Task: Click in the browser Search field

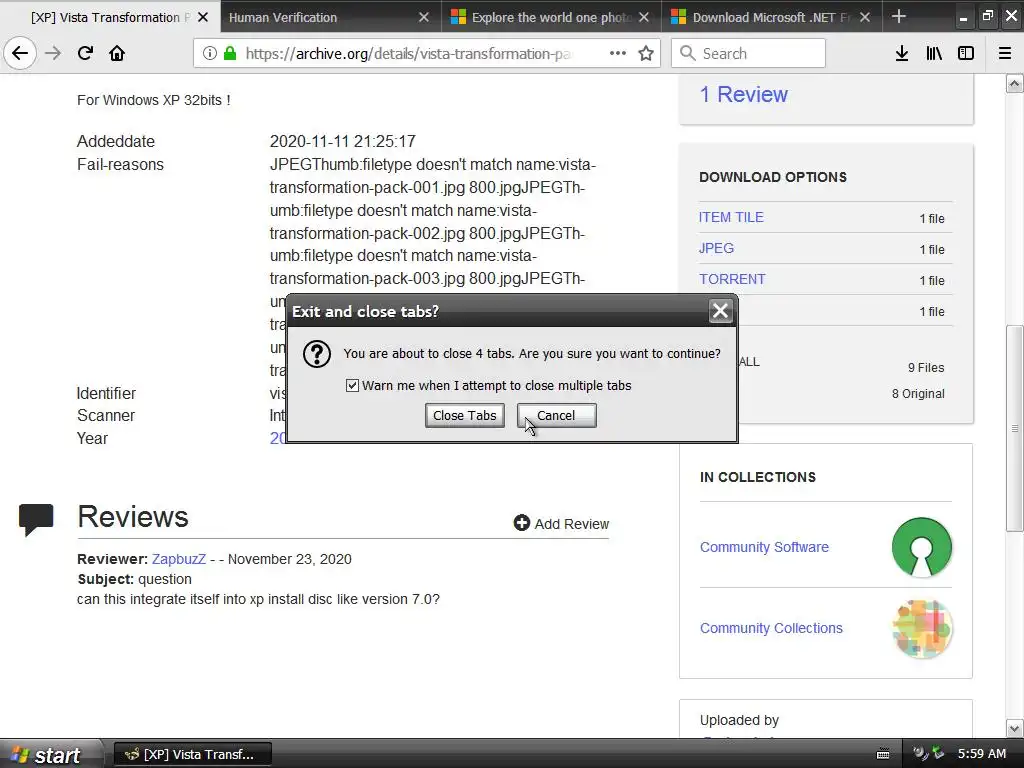Action: click(x=748, y=53)
